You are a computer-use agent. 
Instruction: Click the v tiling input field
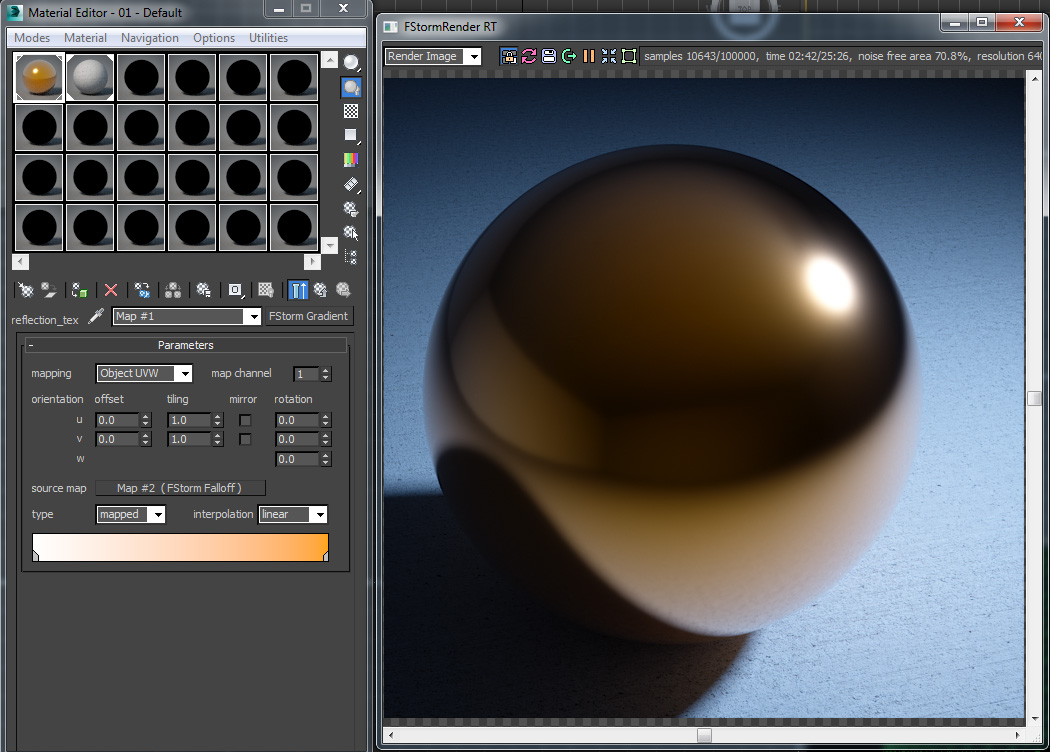(x=190, y=439)
